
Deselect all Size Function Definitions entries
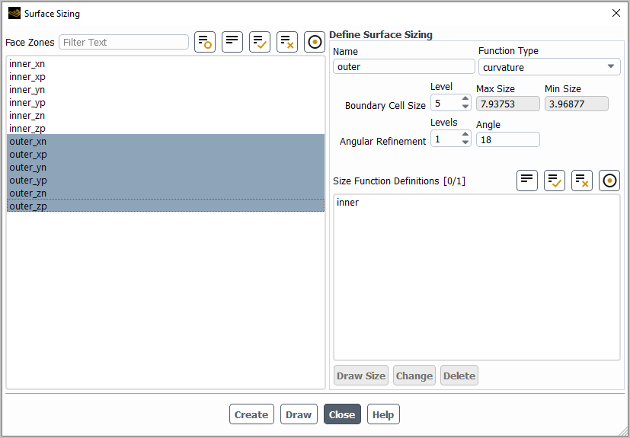(x=582, y=180)
